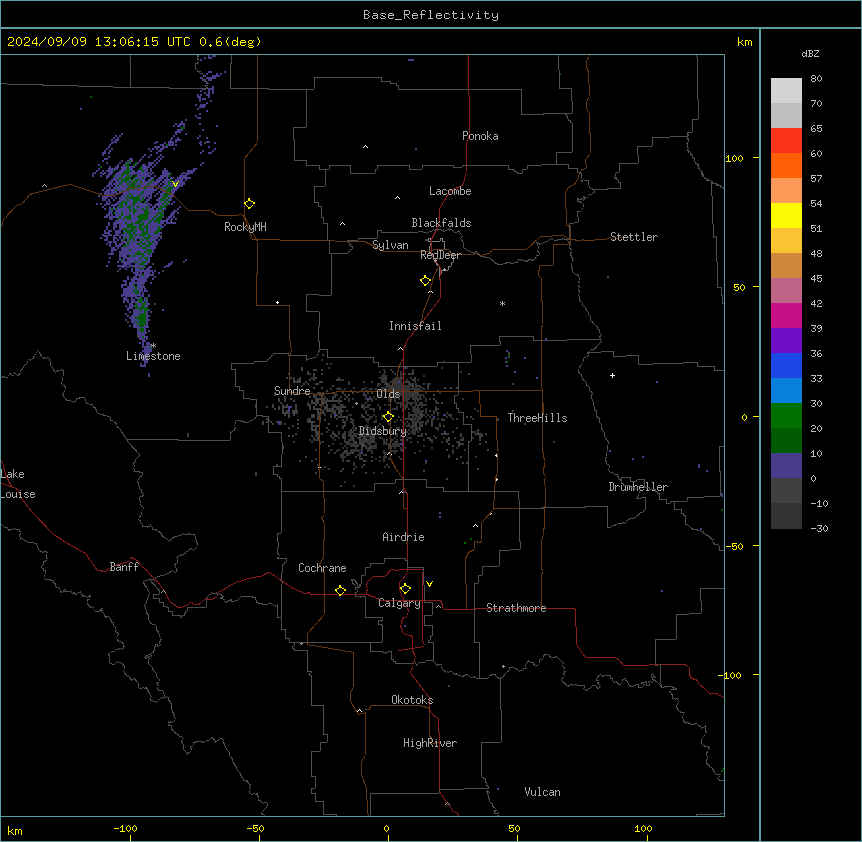Click the yellow V marker in the northwest echo
Image resolution: width=862 pixels, height=842 pixels.
pyautogui.click(x=175, y=184)
